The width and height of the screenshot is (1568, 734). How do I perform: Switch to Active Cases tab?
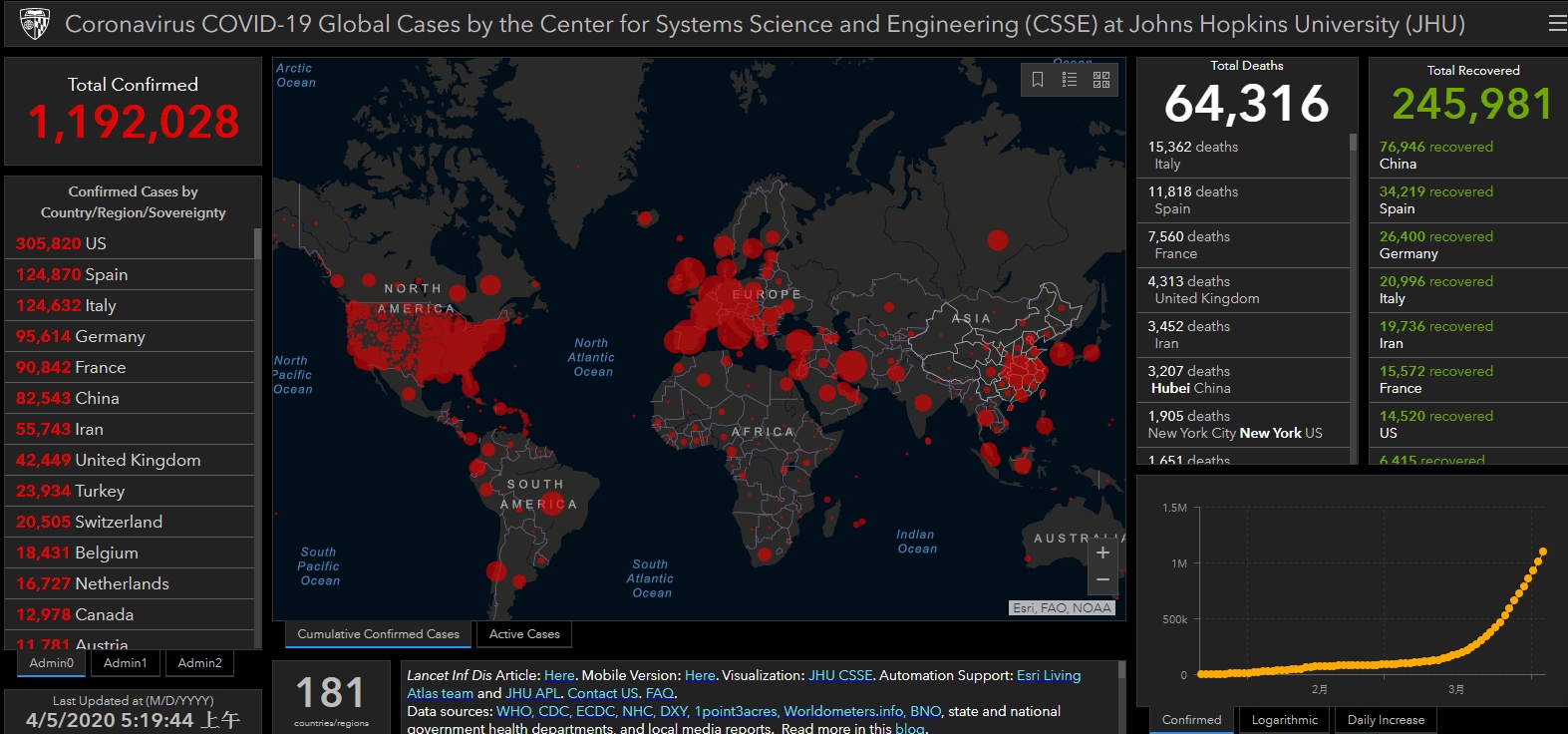pyautogui.click(x=524, y=634)
